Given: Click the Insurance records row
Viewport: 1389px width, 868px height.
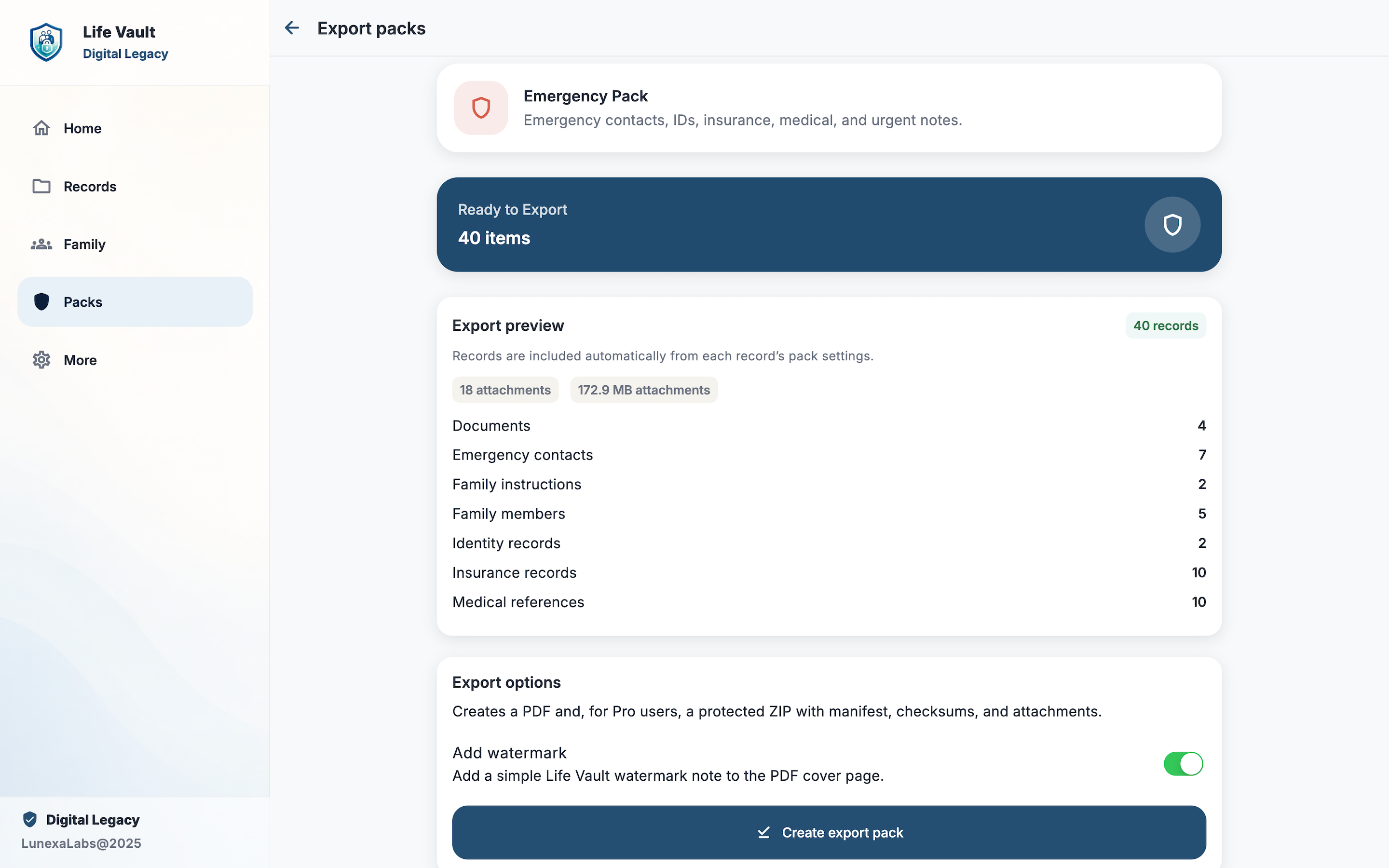Looking at the screenshot, I should (x=829, y=572).
